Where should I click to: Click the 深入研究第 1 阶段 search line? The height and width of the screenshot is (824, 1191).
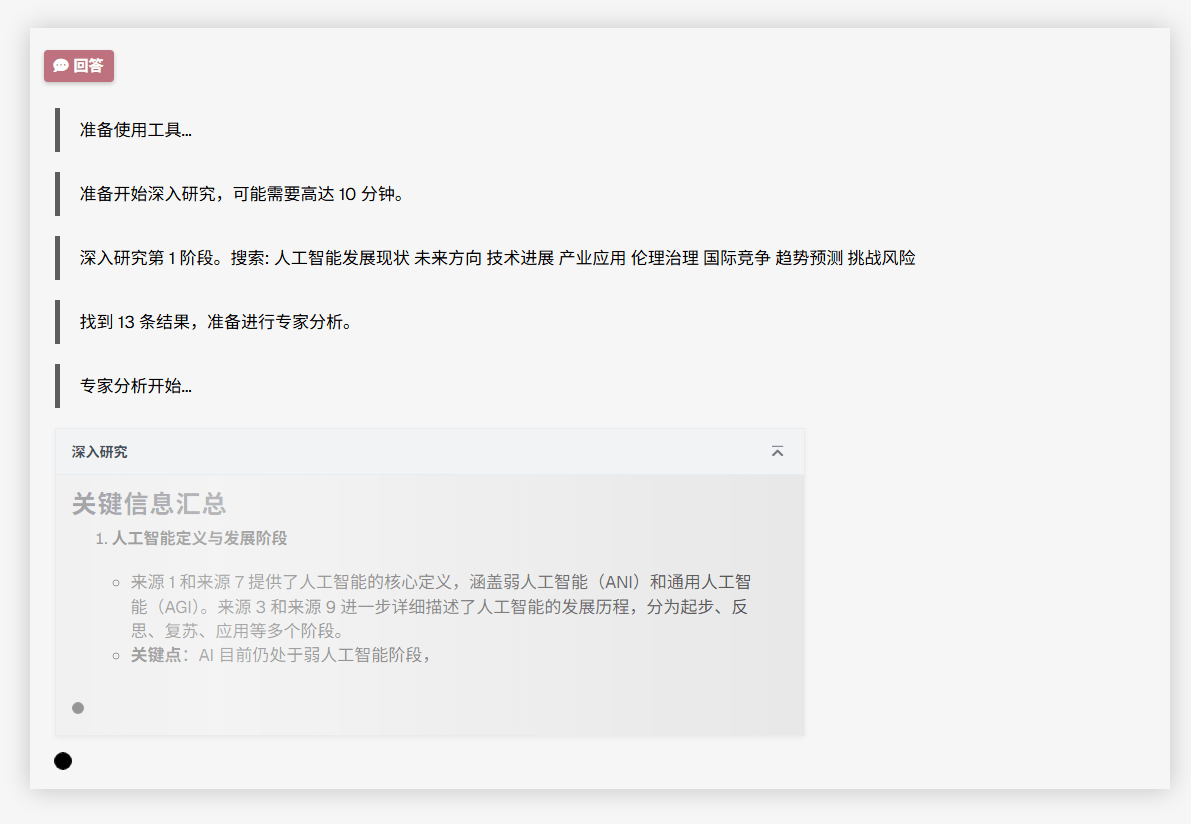[497, 258]
